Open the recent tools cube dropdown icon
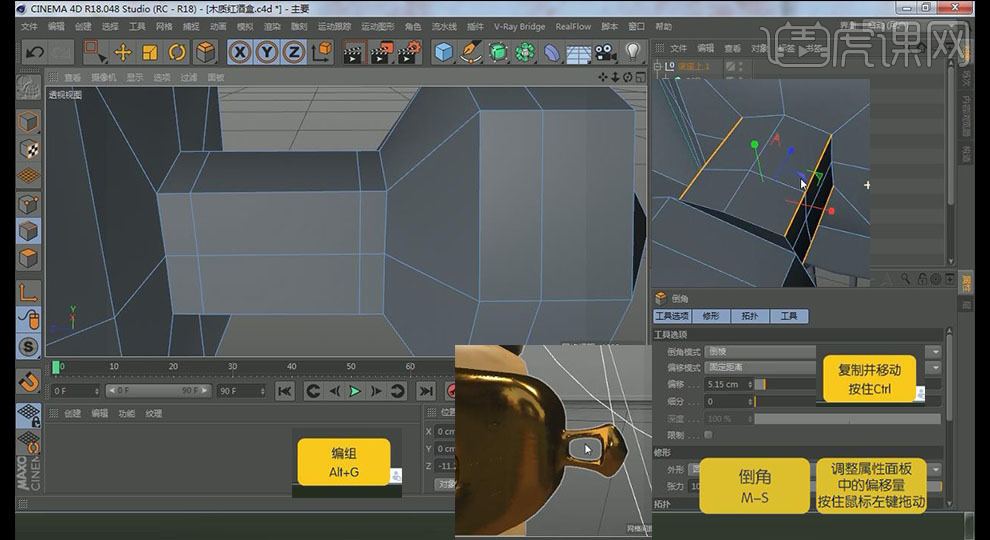990x540 pixels. point(205,52)
